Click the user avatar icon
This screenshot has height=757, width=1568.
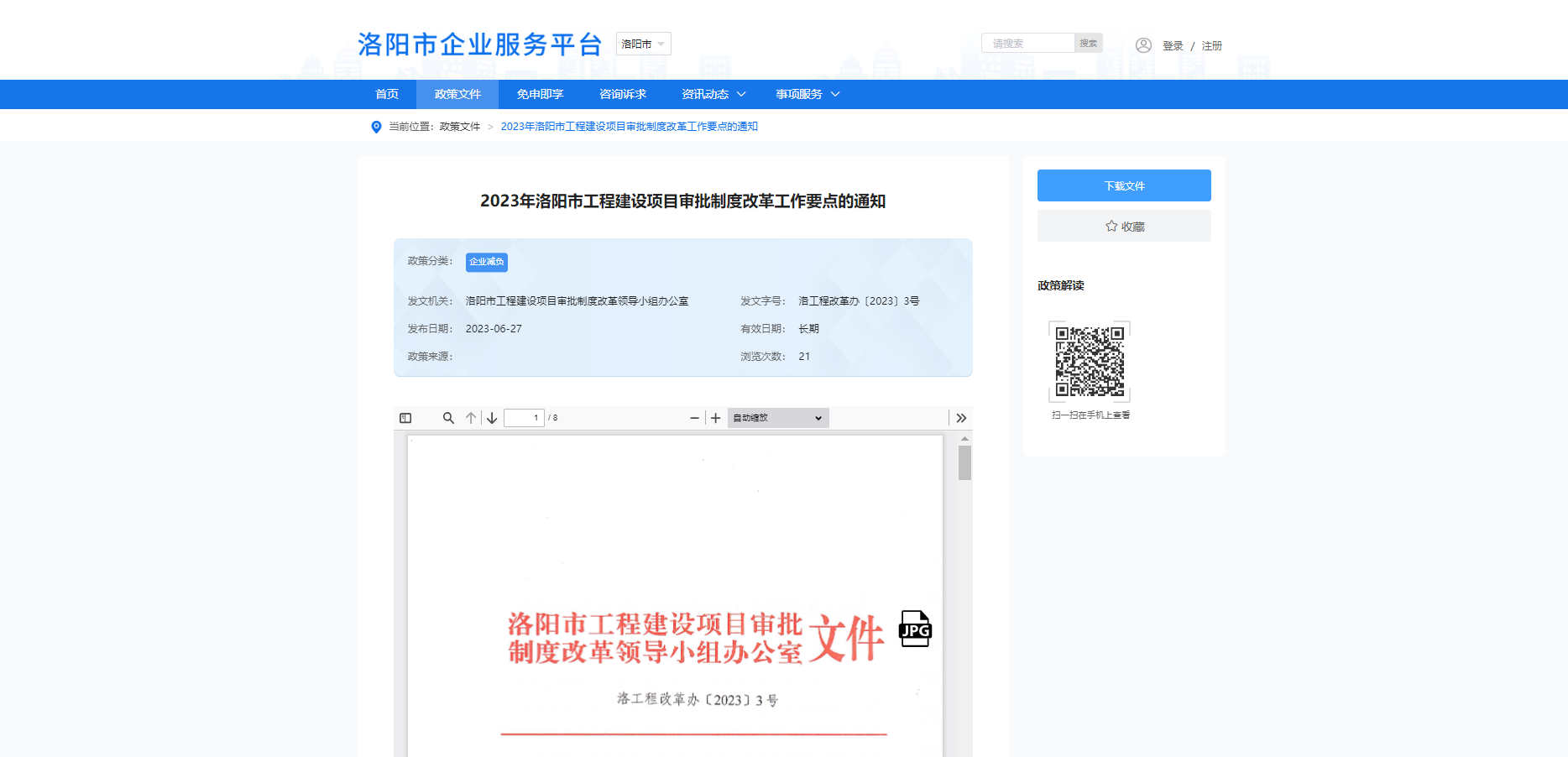1143,45
